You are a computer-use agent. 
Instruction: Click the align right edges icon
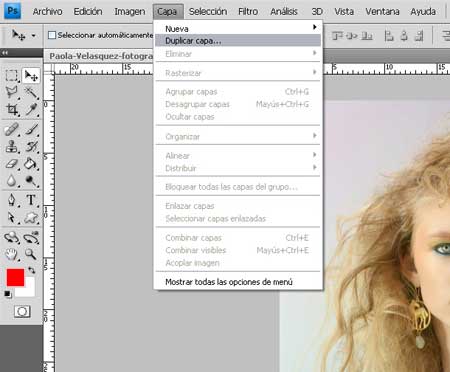click(x=419, y=35)
